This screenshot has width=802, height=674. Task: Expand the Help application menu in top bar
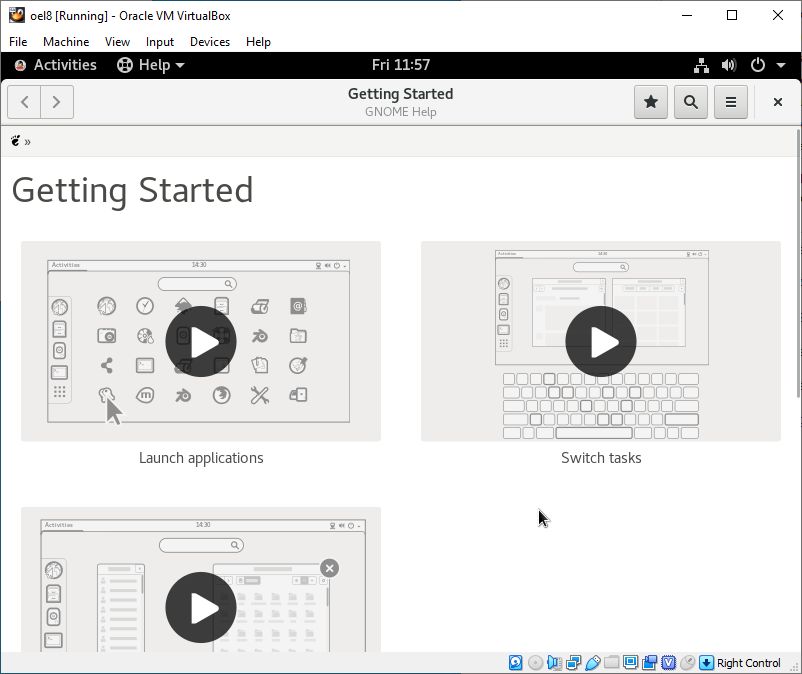click(x=151, y=65)
